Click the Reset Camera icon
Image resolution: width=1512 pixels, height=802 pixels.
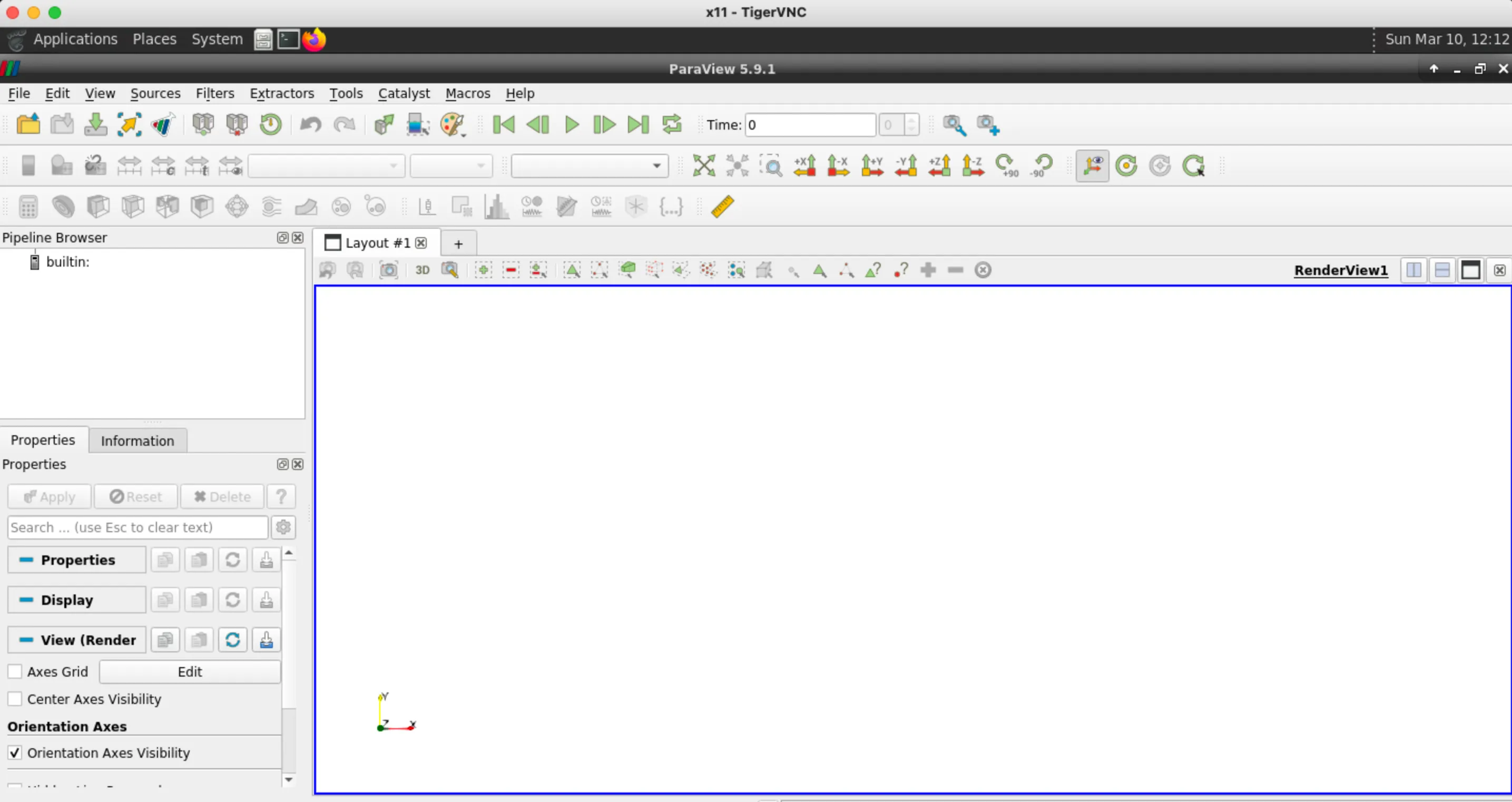pos(704,165)
